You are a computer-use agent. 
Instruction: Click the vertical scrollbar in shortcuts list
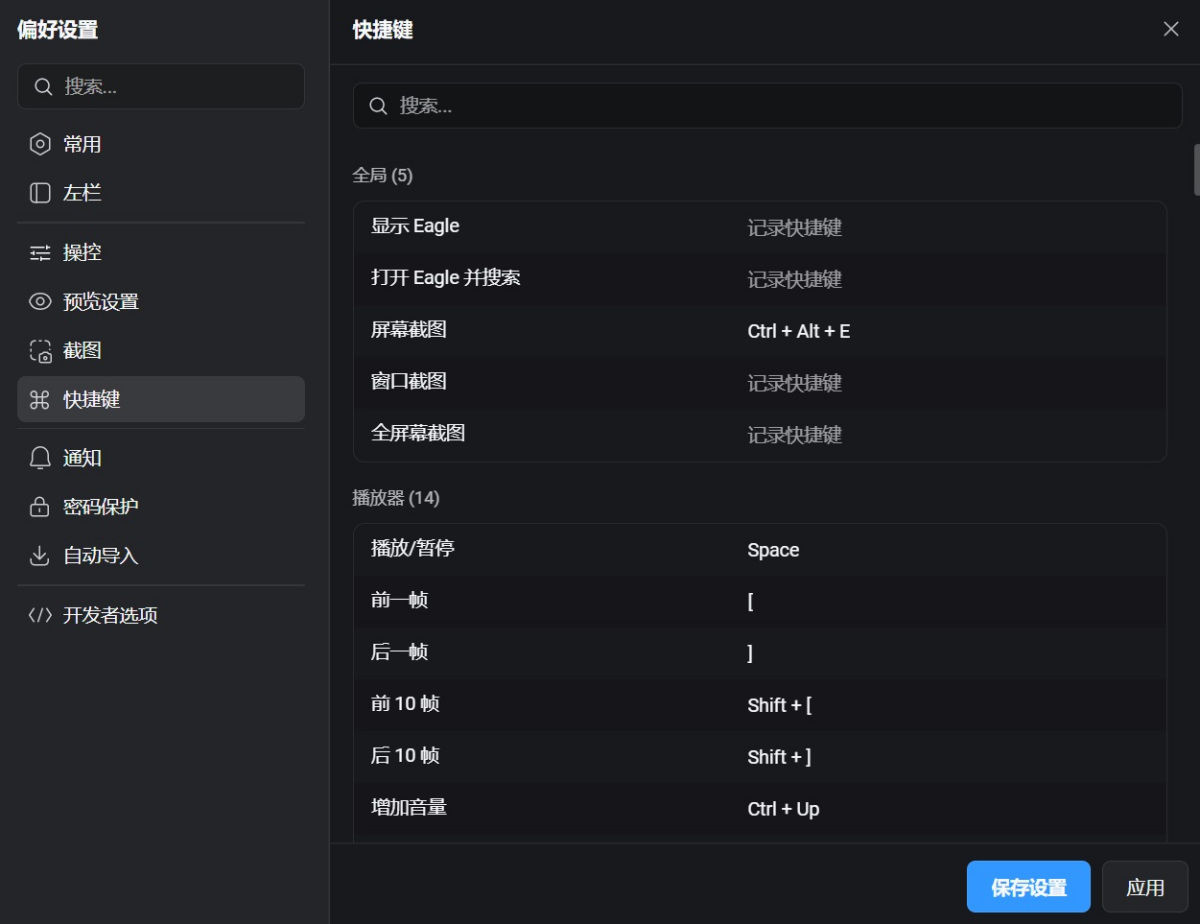click(1195, 170)
